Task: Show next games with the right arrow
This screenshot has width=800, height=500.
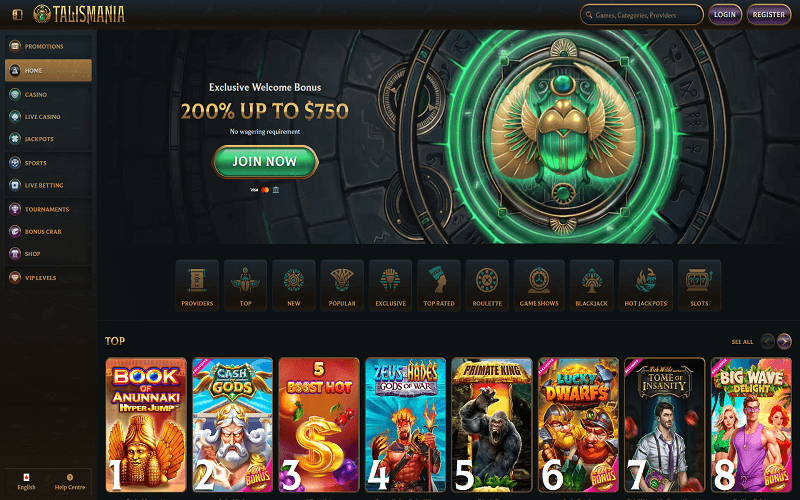Action: point(784,341)
